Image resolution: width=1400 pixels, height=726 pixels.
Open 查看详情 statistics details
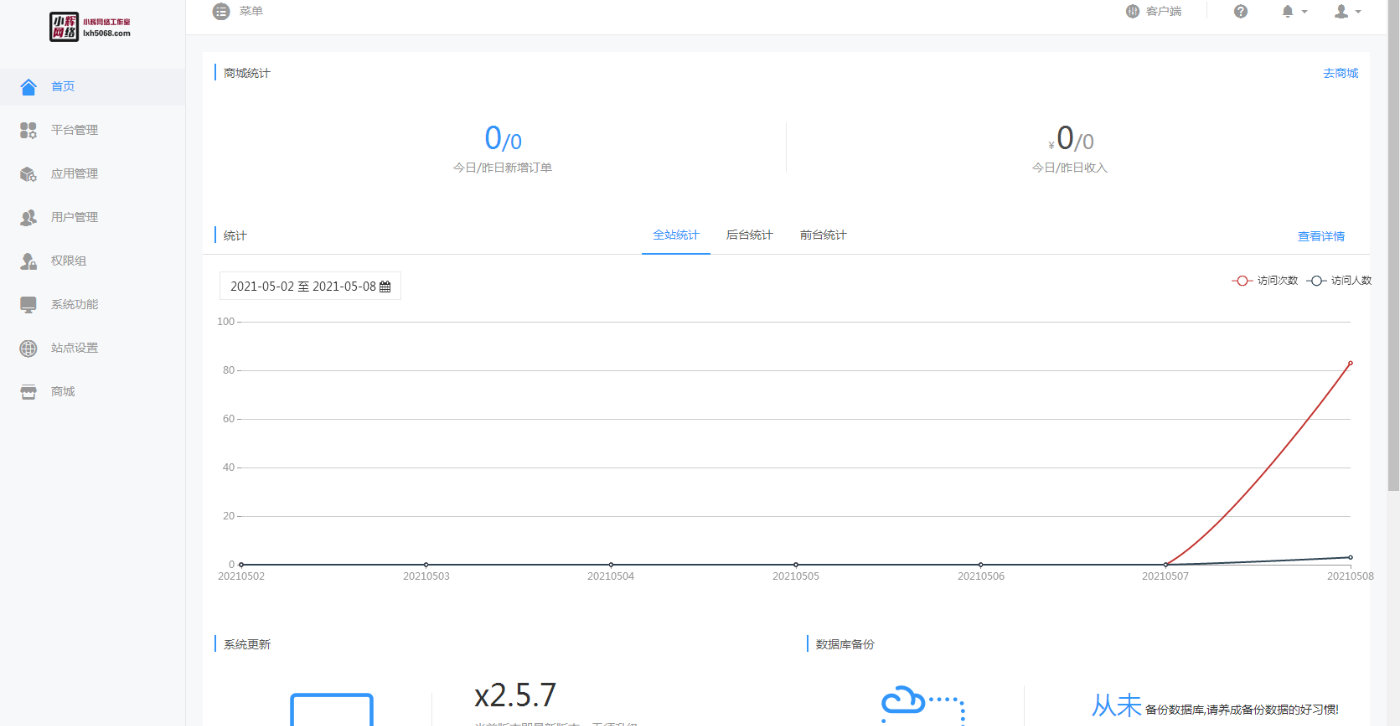tap(1320, 235)
